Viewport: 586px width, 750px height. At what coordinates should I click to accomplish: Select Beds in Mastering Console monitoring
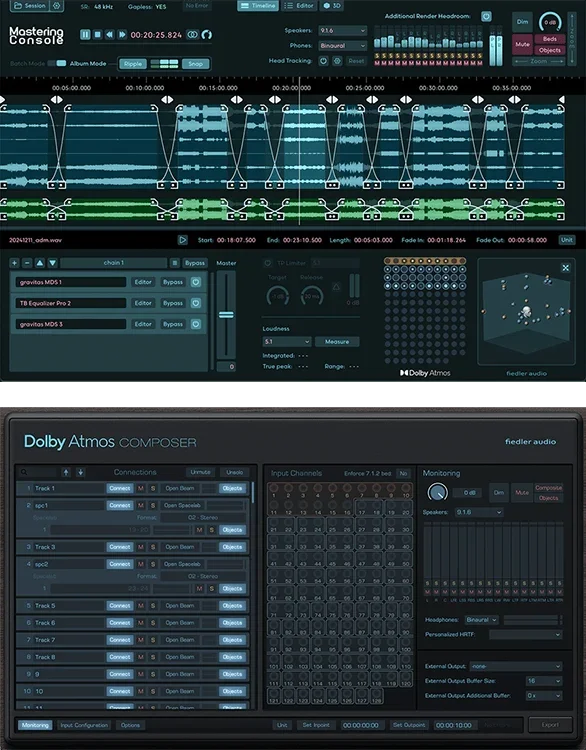[x=550, y=39]
